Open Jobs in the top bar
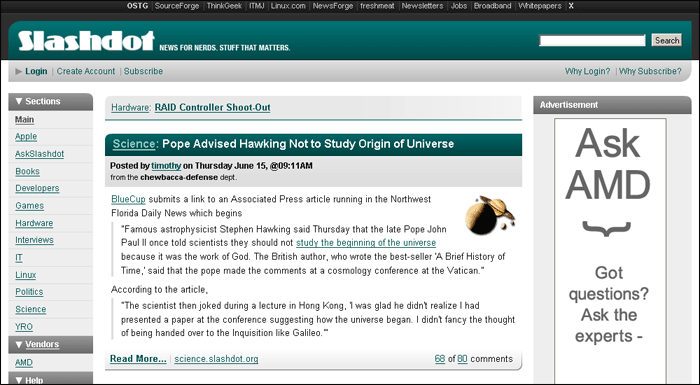 tap(458, 6)
